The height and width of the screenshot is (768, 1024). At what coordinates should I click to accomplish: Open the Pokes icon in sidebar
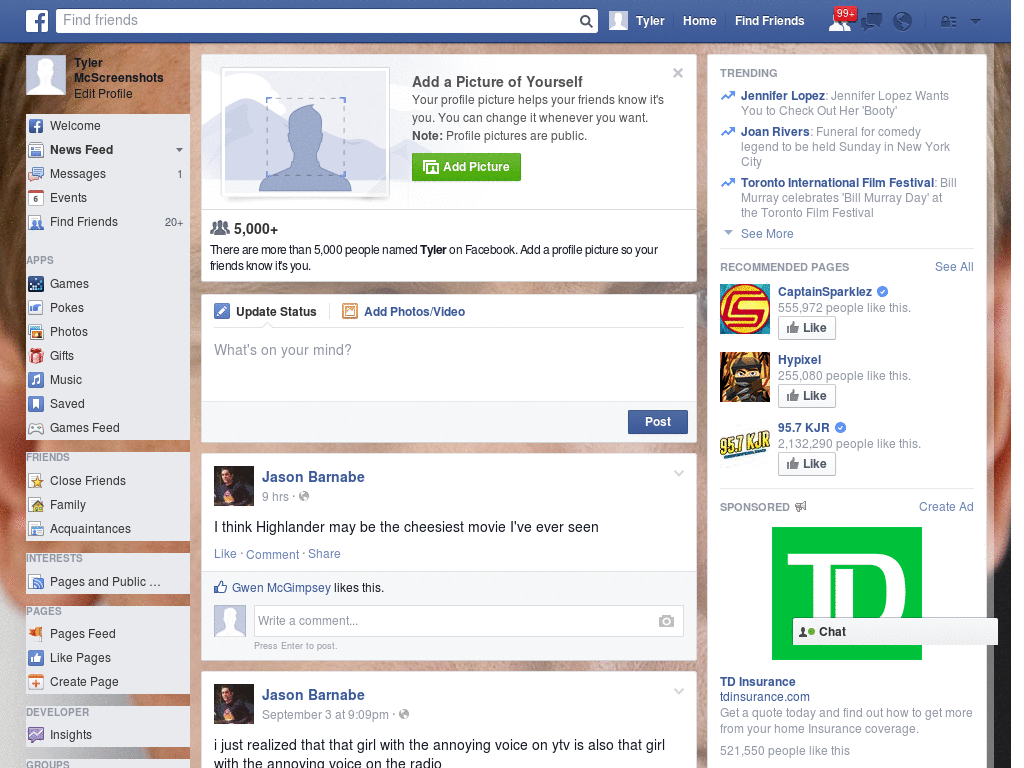[36, 308]
